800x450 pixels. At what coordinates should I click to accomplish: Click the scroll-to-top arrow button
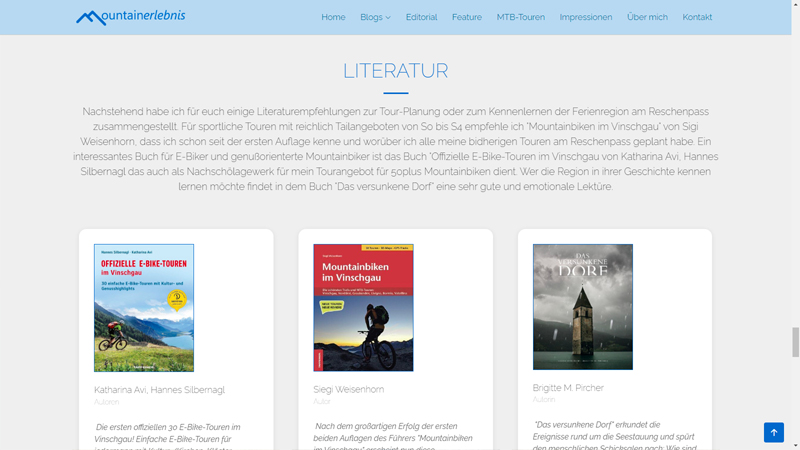point(773,432)
